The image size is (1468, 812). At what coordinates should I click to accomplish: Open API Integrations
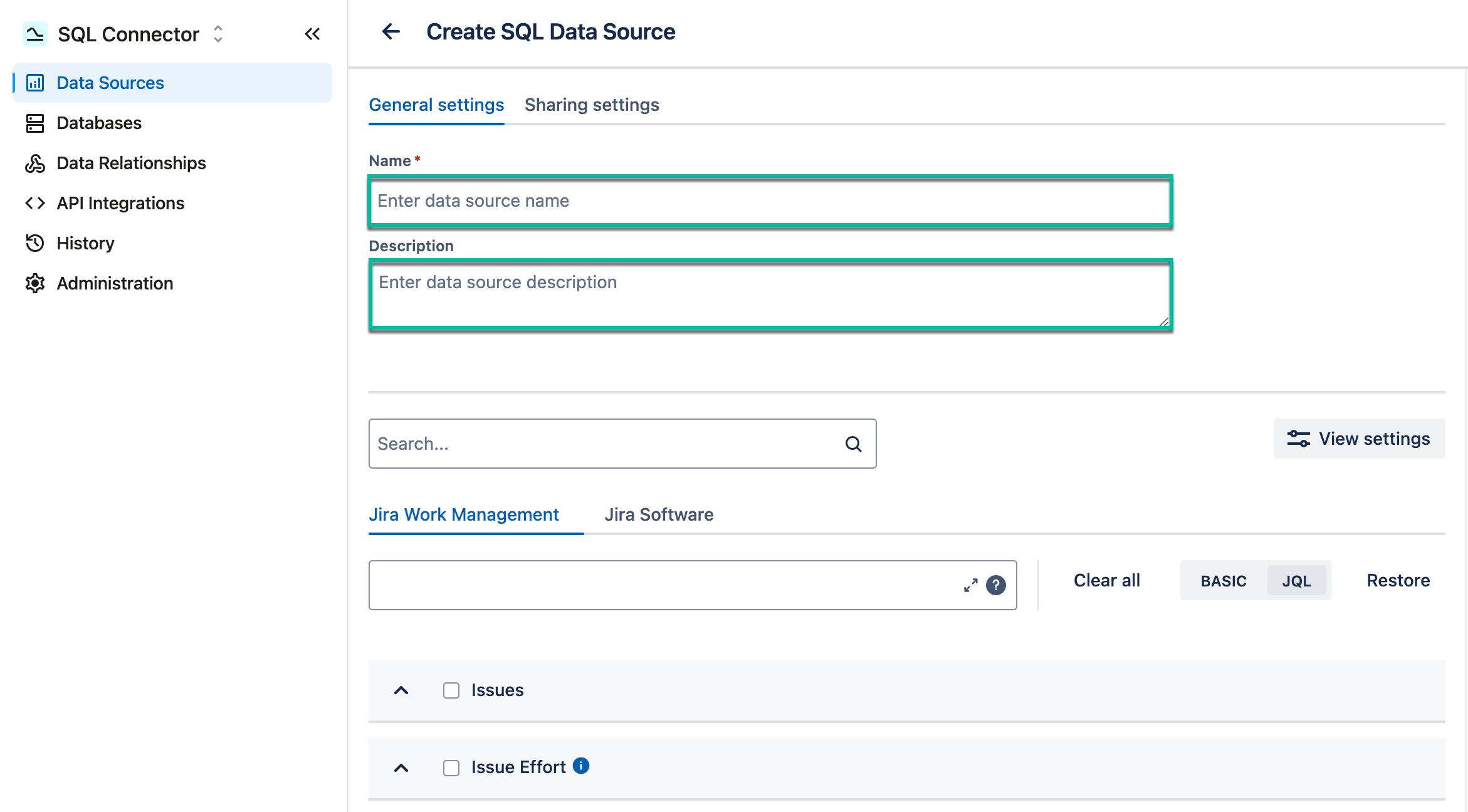pos(120,203)
